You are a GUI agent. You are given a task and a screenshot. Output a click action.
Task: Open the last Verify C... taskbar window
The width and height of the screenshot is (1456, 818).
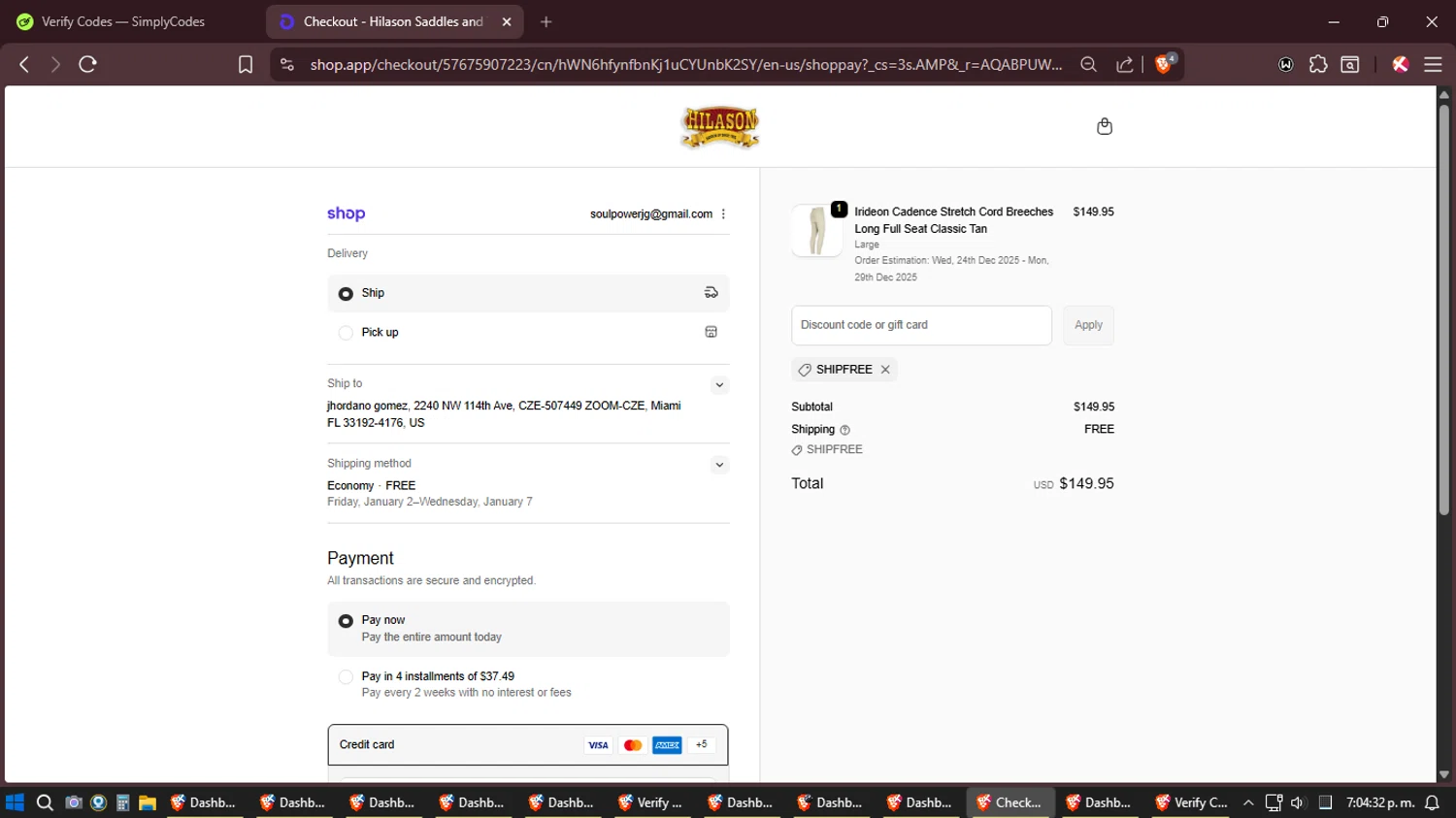click(1192, 802)
